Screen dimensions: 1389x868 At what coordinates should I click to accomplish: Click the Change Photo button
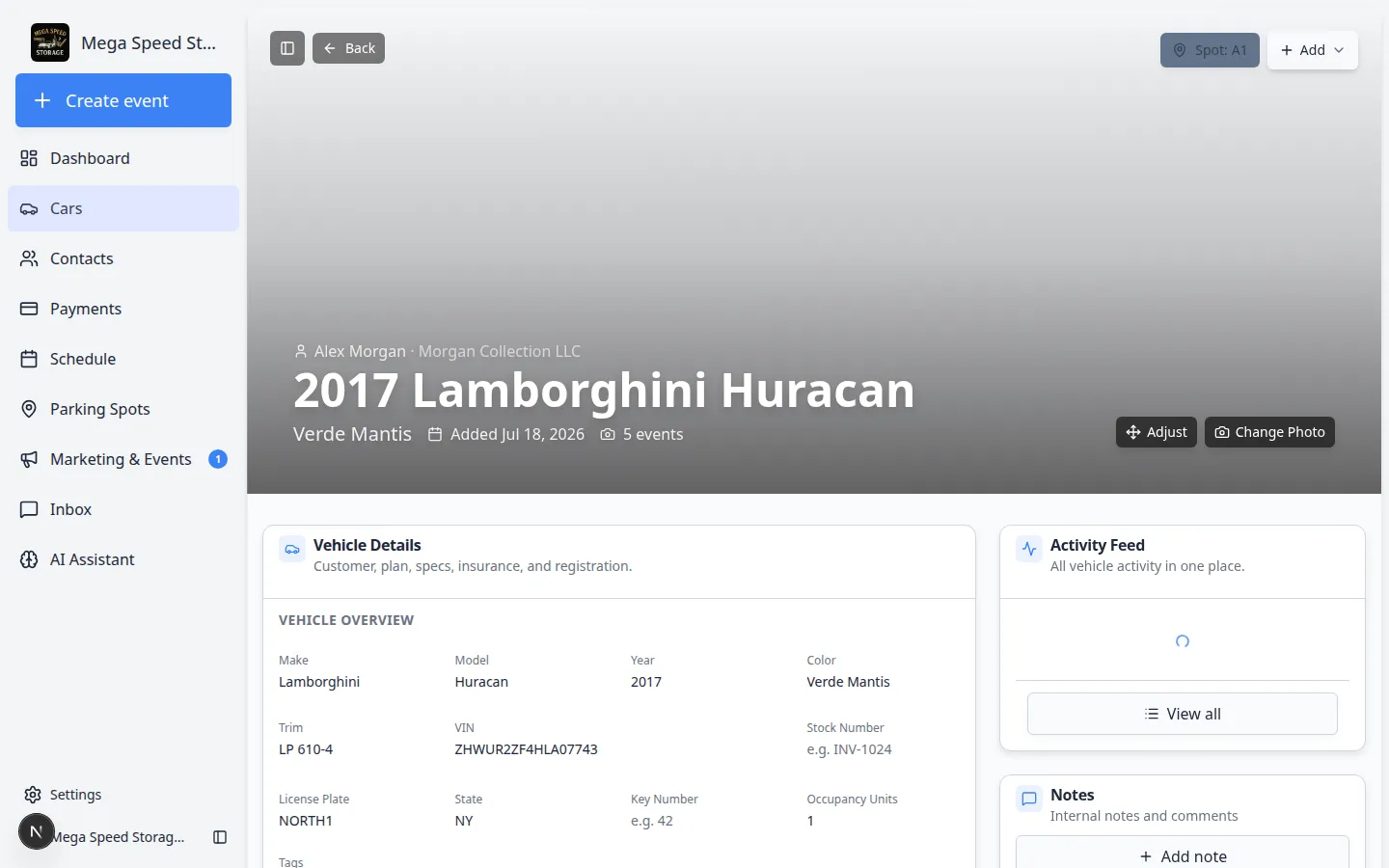pos(1269,432)
